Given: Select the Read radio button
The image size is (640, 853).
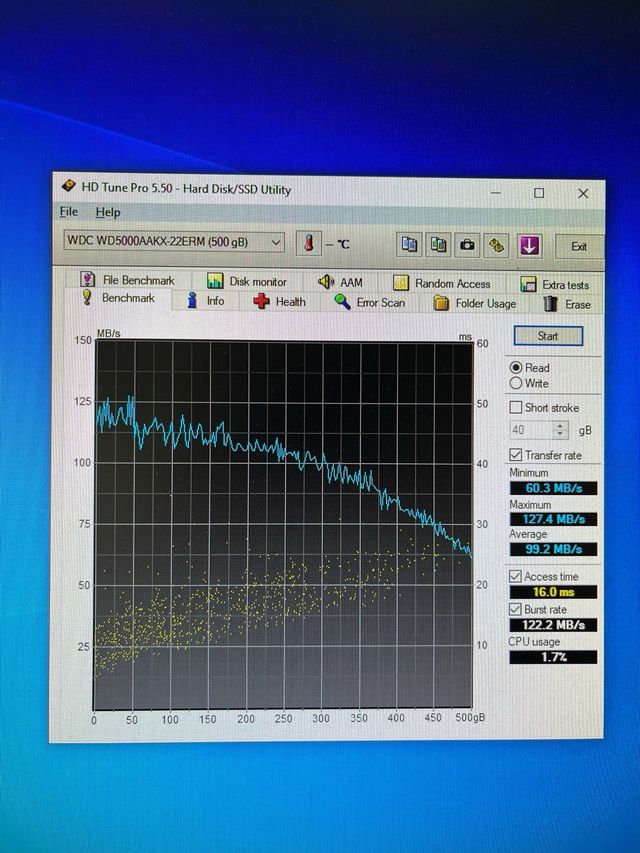Looking at the screenshot, I should click(516, 367).
